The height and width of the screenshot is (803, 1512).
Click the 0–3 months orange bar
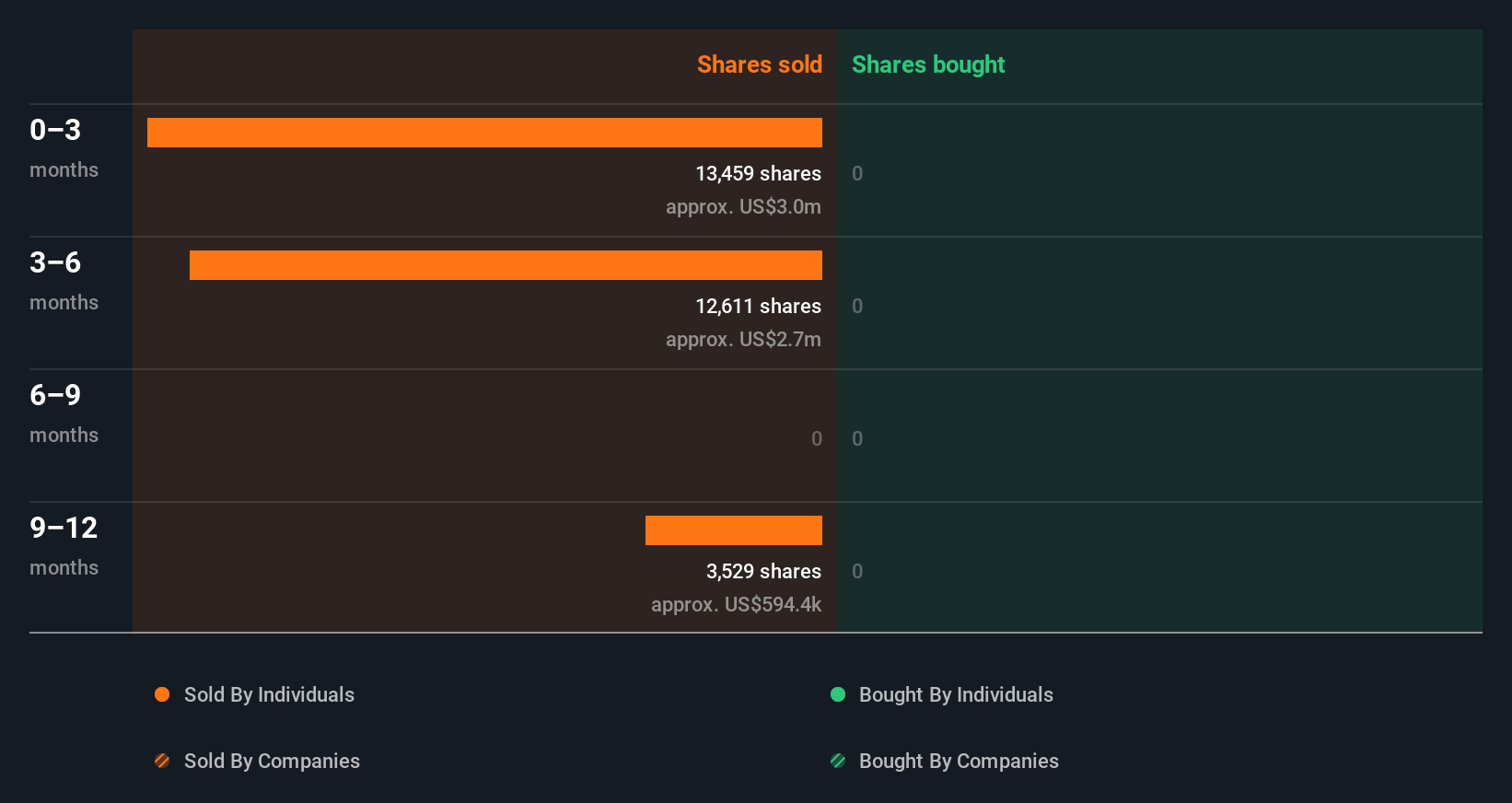484,133
